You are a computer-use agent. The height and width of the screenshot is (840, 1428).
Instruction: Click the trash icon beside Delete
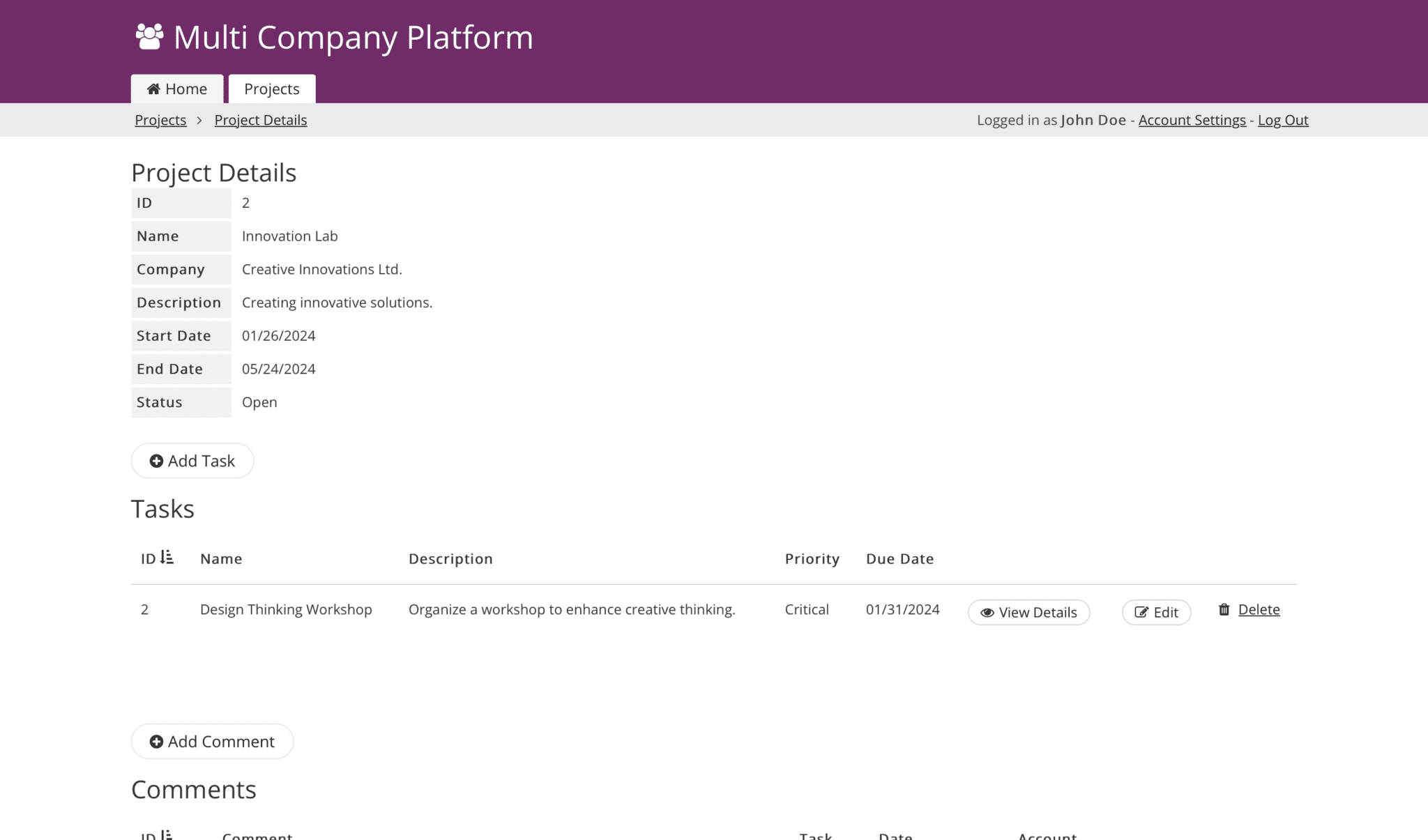(1224, 609)
